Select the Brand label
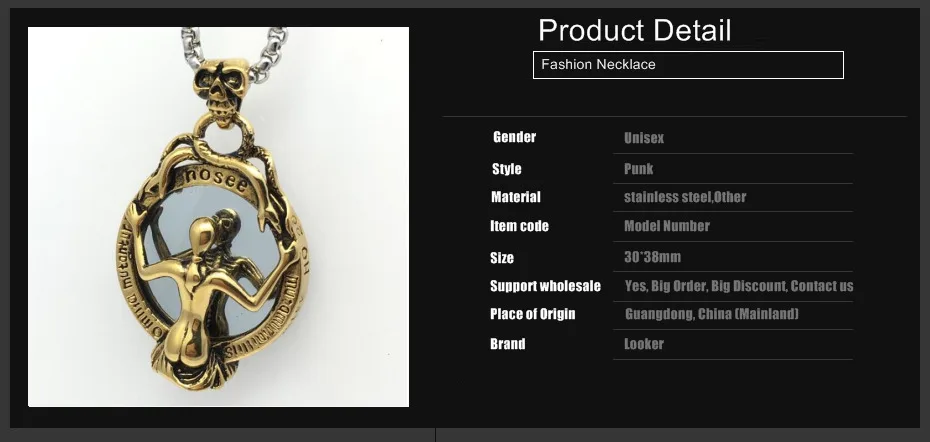This screenshot has height=442, width=930. (508, 344)
